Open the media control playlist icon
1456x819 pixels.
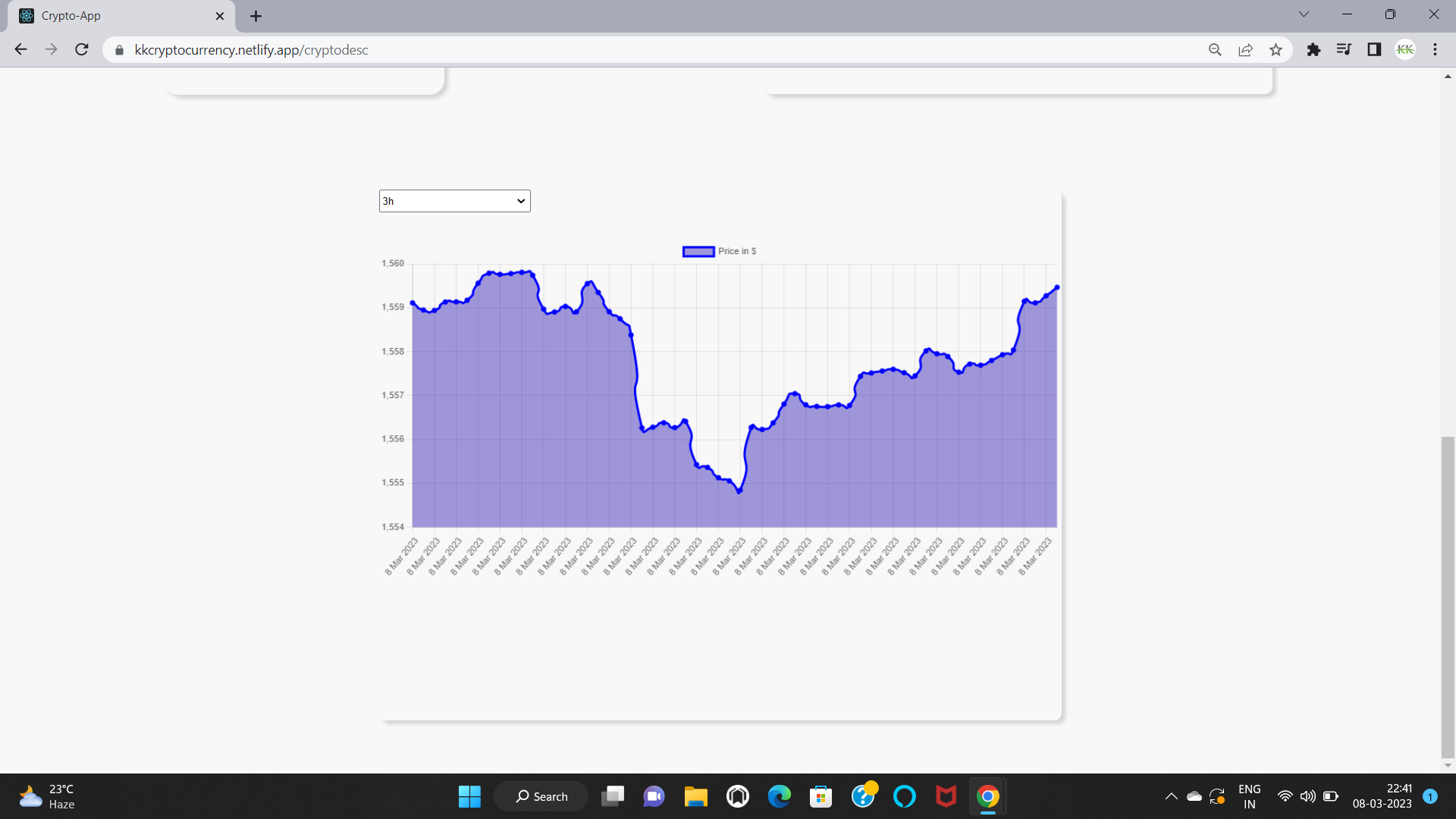pyautogui.click(x=1344, y=50)
